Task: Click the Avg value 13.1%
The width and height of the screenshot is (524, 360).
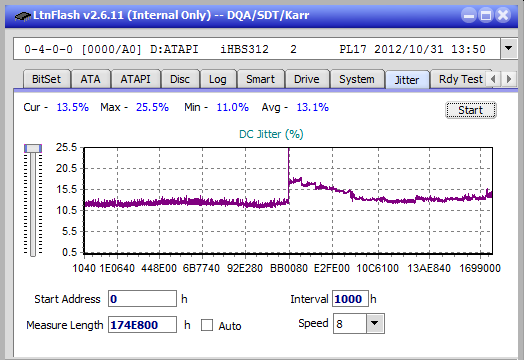Action: click(x=313, y=107)
